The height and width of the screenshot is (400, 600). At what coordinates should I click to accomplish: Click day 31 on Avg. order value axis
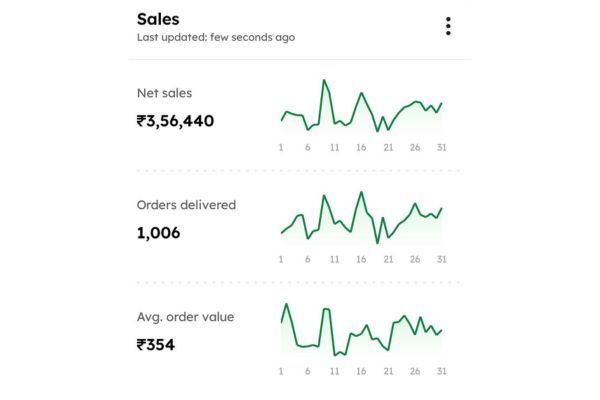[441, 372]
